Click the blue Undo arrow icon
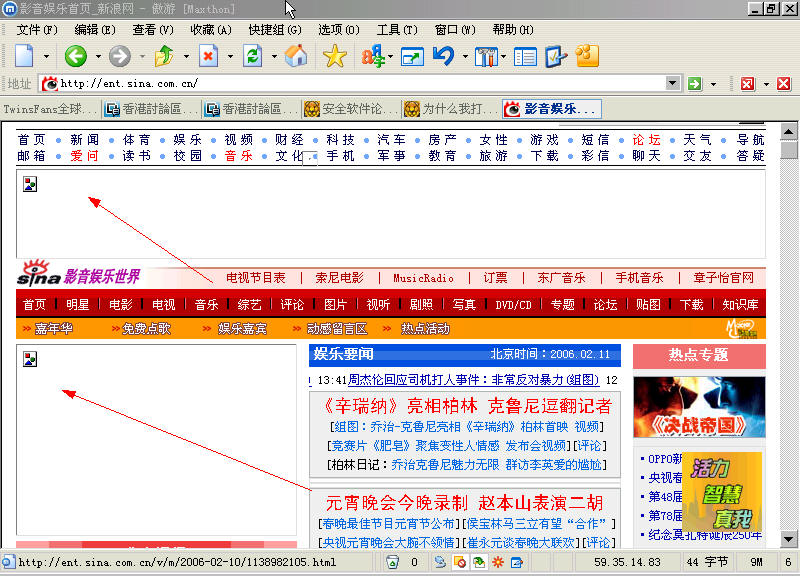The width and height of the screenshot is (800, 576). pos(443,56)
